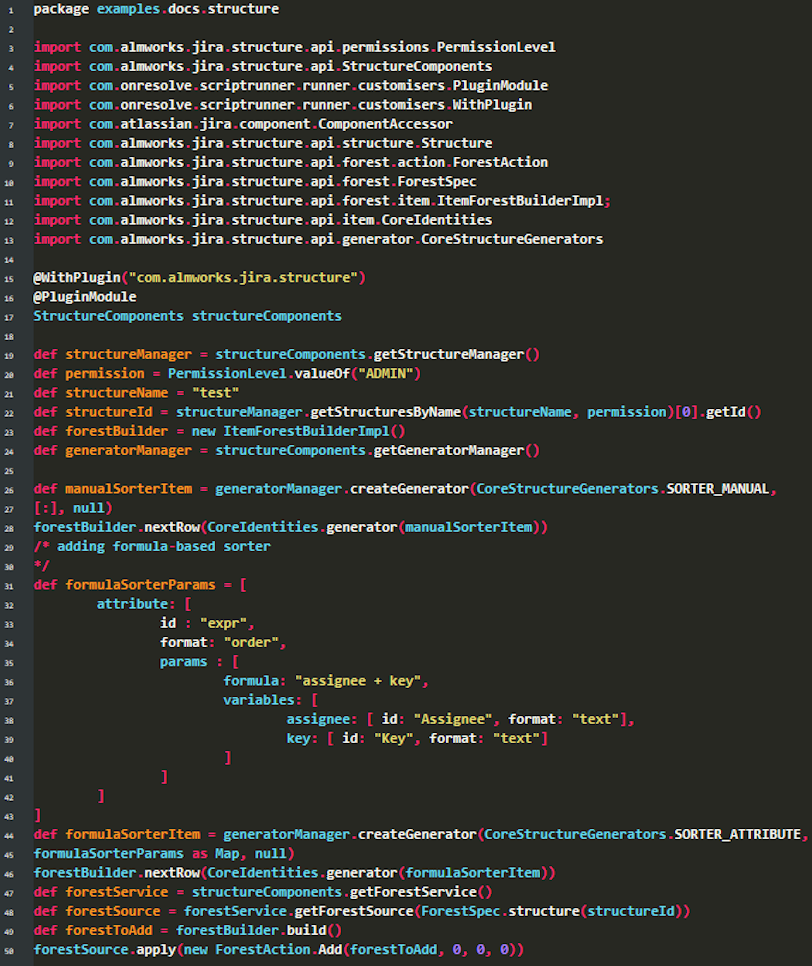This screenshot has width=812, height=966.
Task: Click 'getForestService' on line 47
Action: 413,892
